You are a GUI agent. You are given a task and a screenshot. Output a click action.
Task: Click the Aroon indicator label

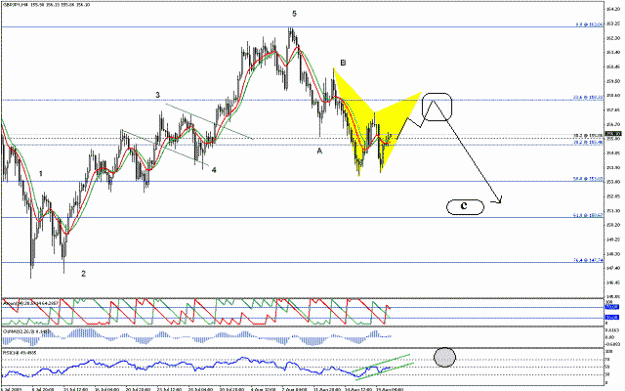(x=30, y=304)
